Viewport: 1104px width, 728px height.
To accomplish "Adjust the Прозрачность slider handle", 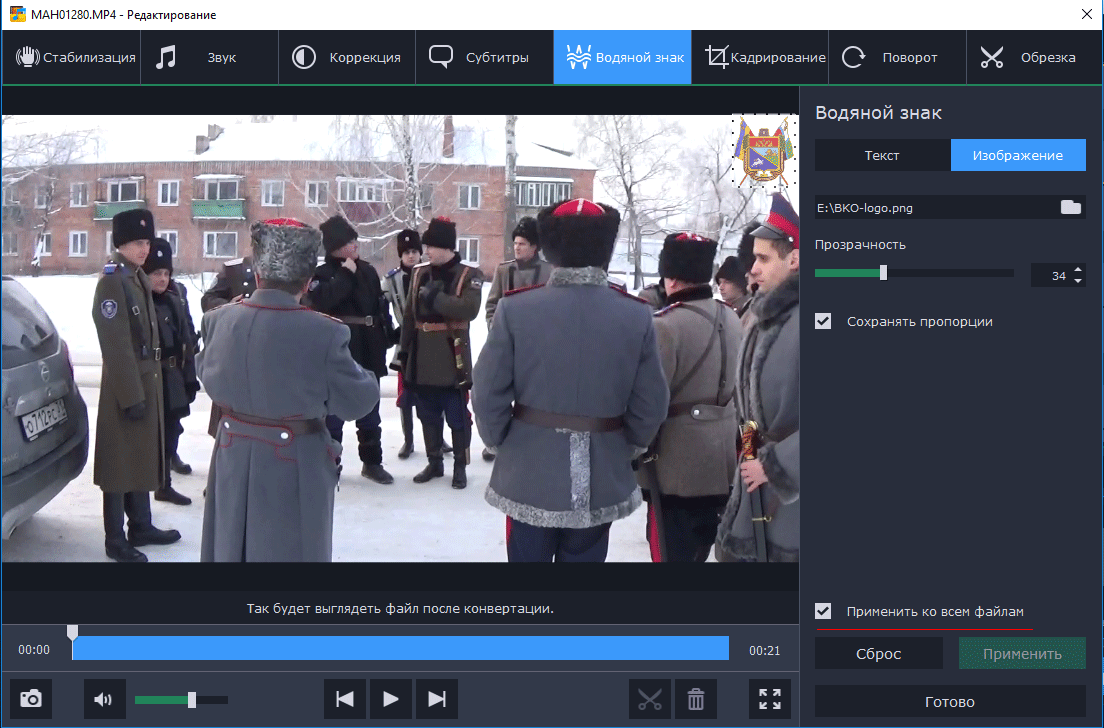I will point(883,273).
